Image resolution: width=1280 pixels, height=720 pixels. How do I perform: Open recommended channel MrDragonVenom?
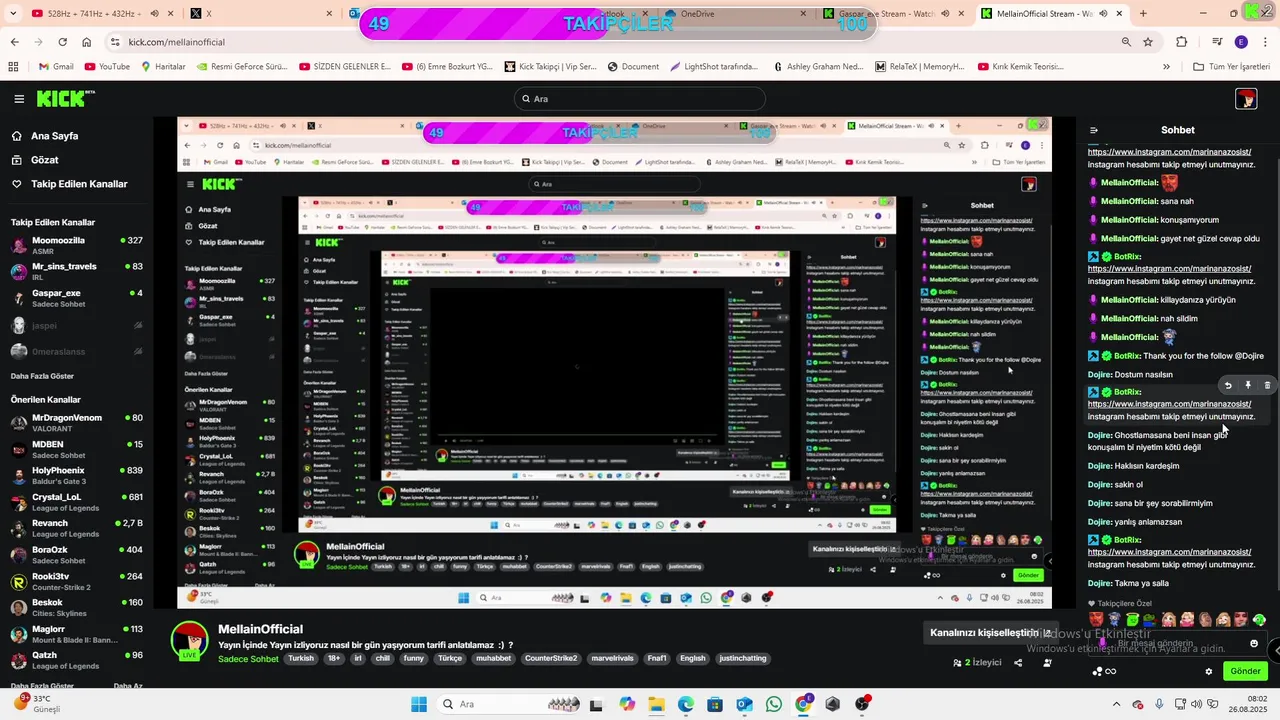tap(77, 423)
